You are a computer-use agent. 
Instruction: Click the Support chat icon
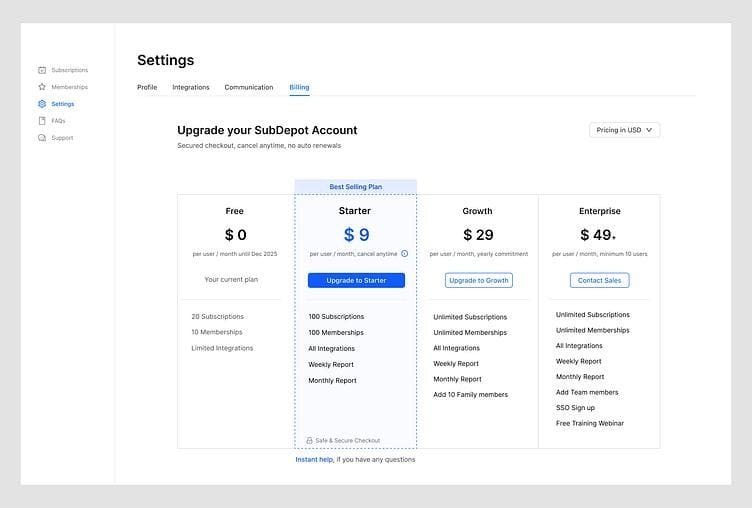(42, 138)
